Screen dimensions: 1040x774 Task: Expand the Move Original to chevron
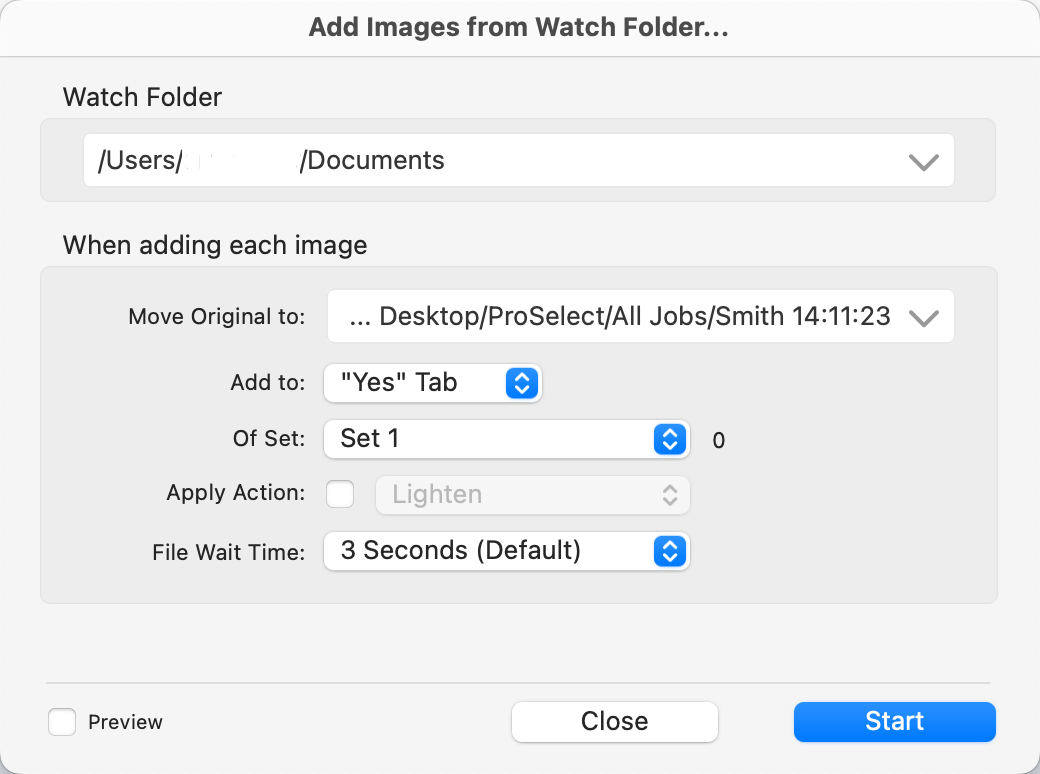923,317
